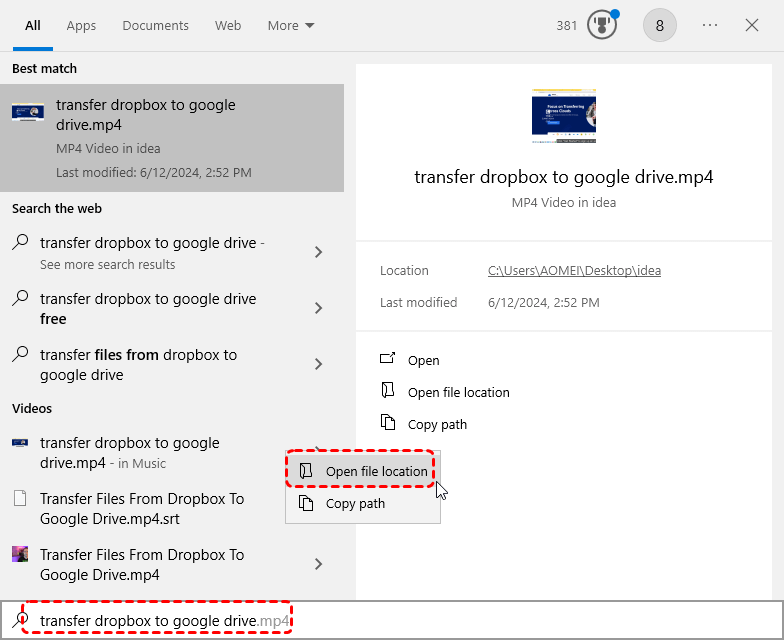Select best match transfer dropbox to google drive.mp4

coord(172,138)
